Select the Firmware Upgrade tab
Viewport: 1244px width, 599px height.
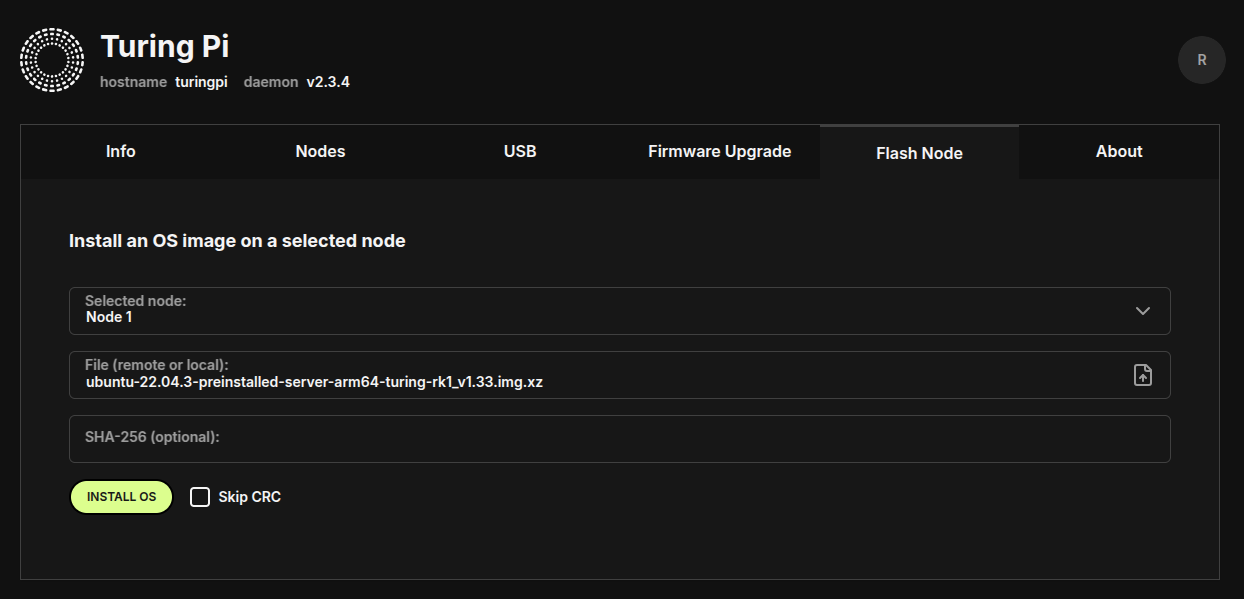719,152
